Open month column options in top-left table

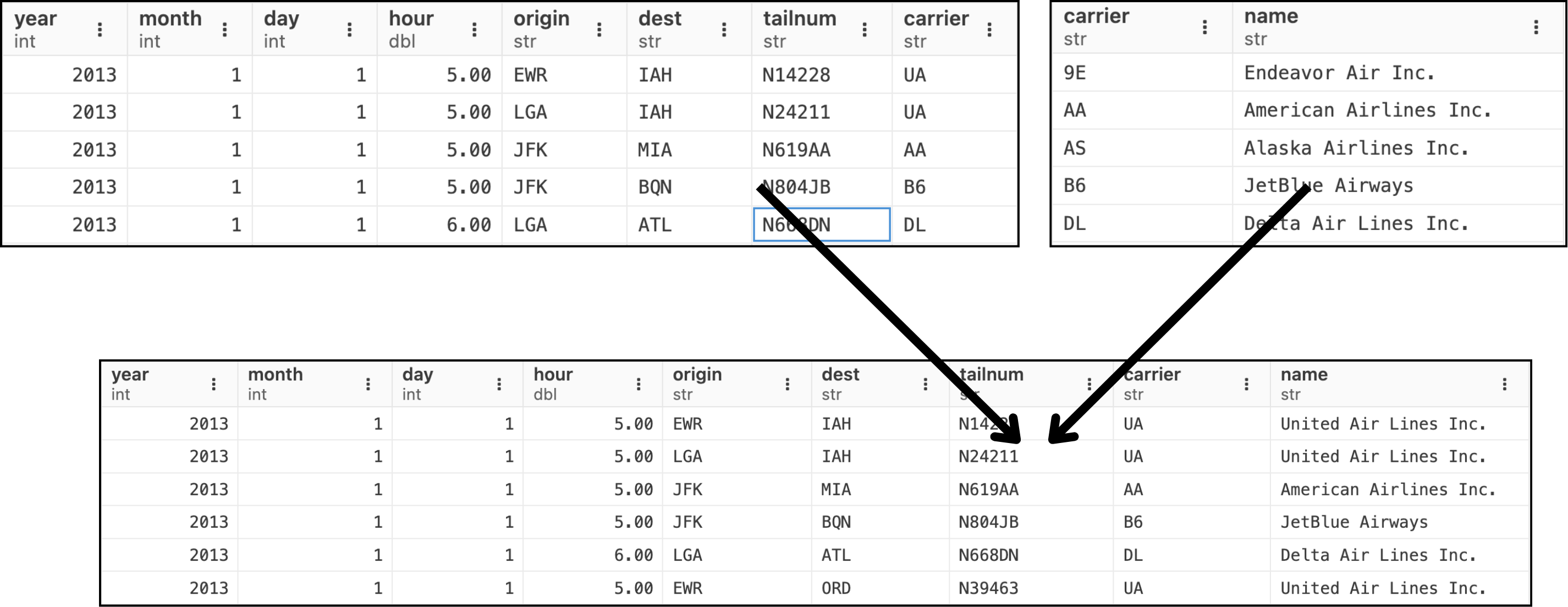pyautogui.click(x=224, y=29)
